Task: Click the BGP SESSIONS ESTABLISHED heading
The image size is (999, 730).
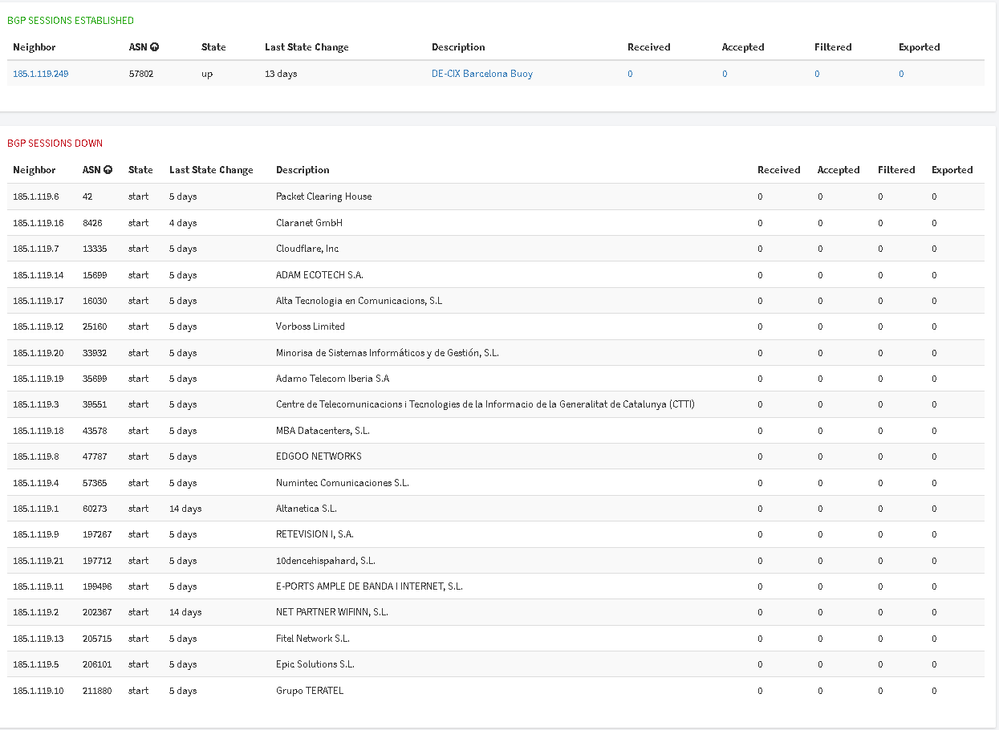Action: tap(70, 20)
